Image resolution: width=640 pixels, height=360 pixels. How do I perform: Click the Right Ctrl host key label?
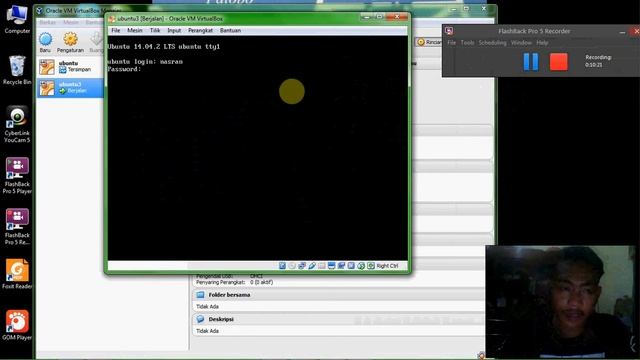pyautogui.click(x=387, y=266)
